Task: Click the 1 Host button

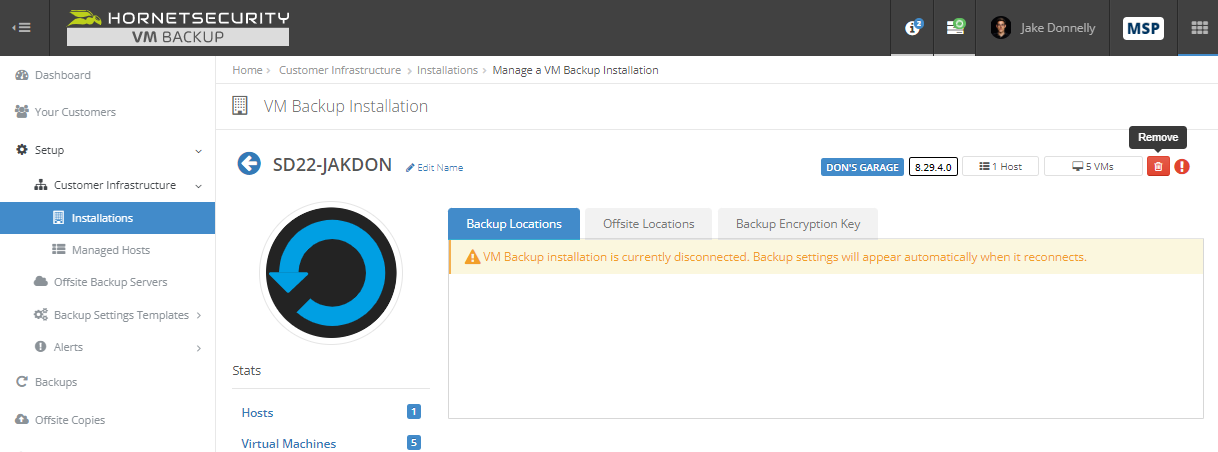Action: [x=1000, y=167]
